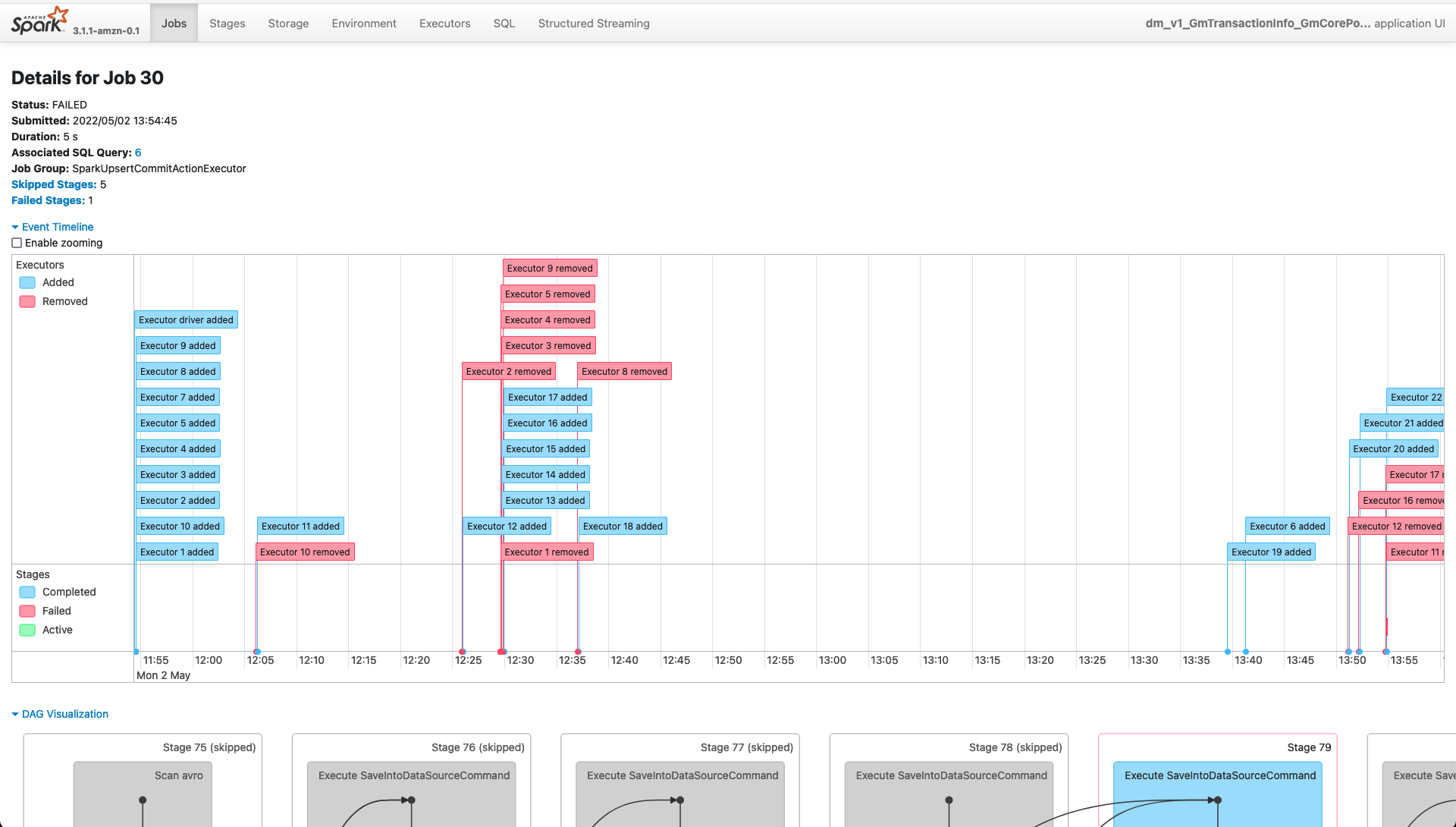Image resolution: width=1456 pixels, height=827 pixels.
Task: Select the Executor 18 added event
Action: coord(623,527)
